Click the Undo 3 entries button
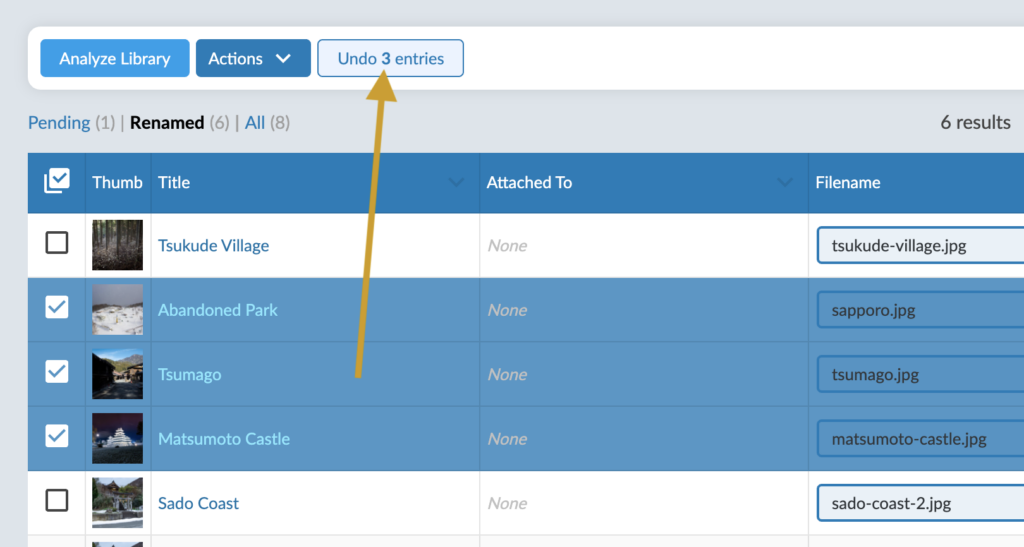This screenshot has width=1024, height=547. click(x=391, y=58)
